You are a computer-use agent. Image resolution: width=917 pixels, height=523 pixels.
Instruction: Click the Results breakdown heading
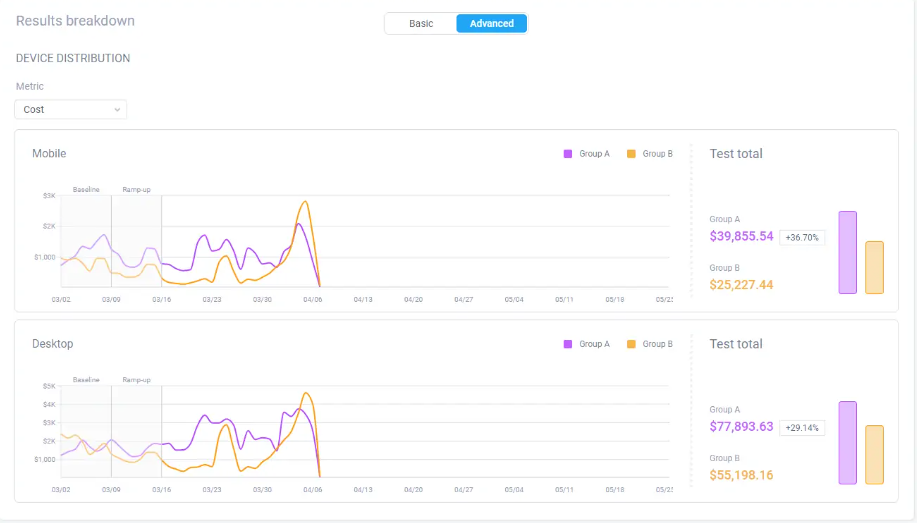[75, 20]
